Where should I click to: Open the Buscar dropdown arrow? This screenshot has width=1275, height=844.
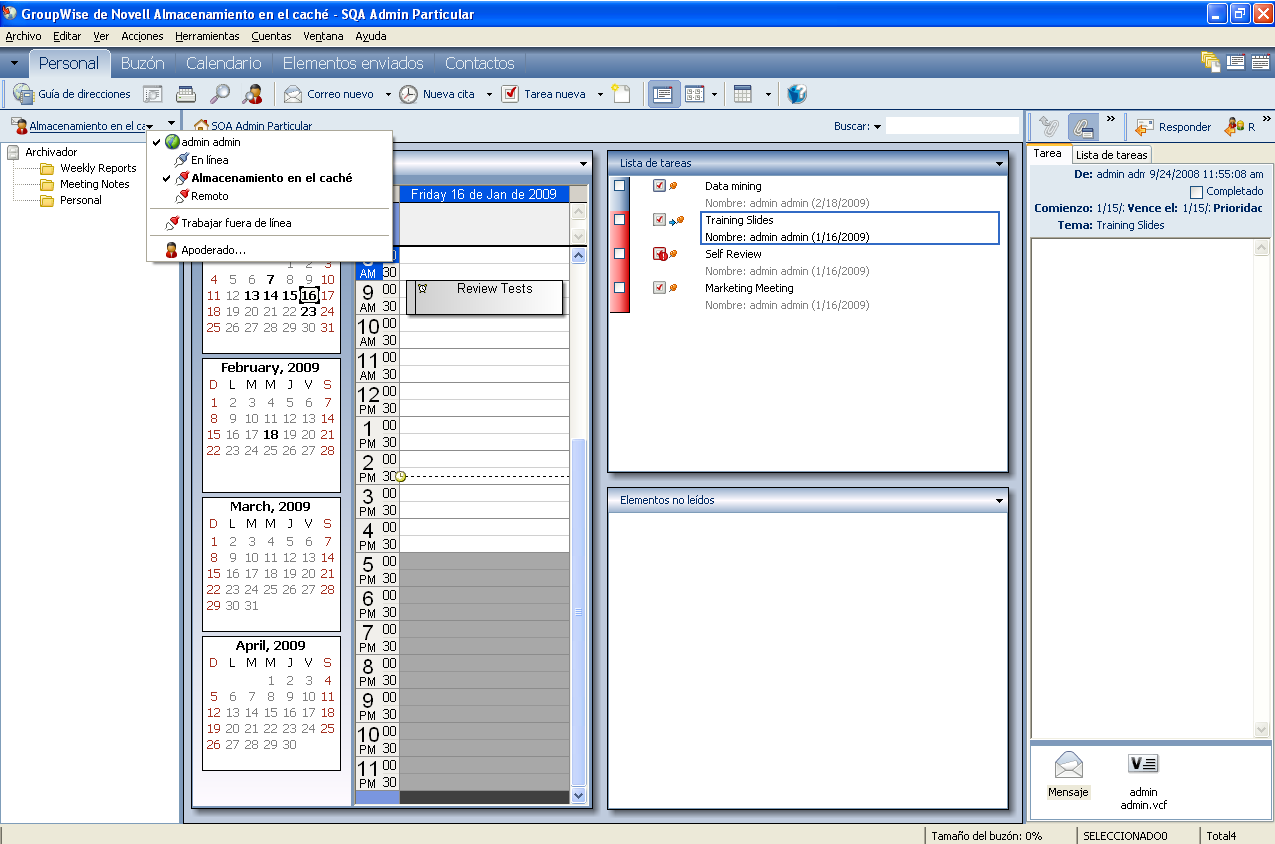tap(877, 127)
